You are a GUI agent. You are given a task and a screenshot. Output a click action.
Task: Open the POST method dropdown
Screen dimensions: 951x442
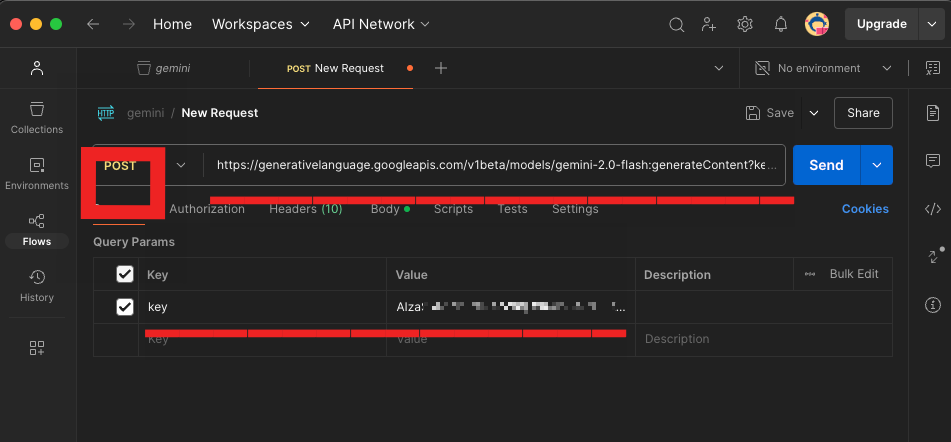click(181, 165)
